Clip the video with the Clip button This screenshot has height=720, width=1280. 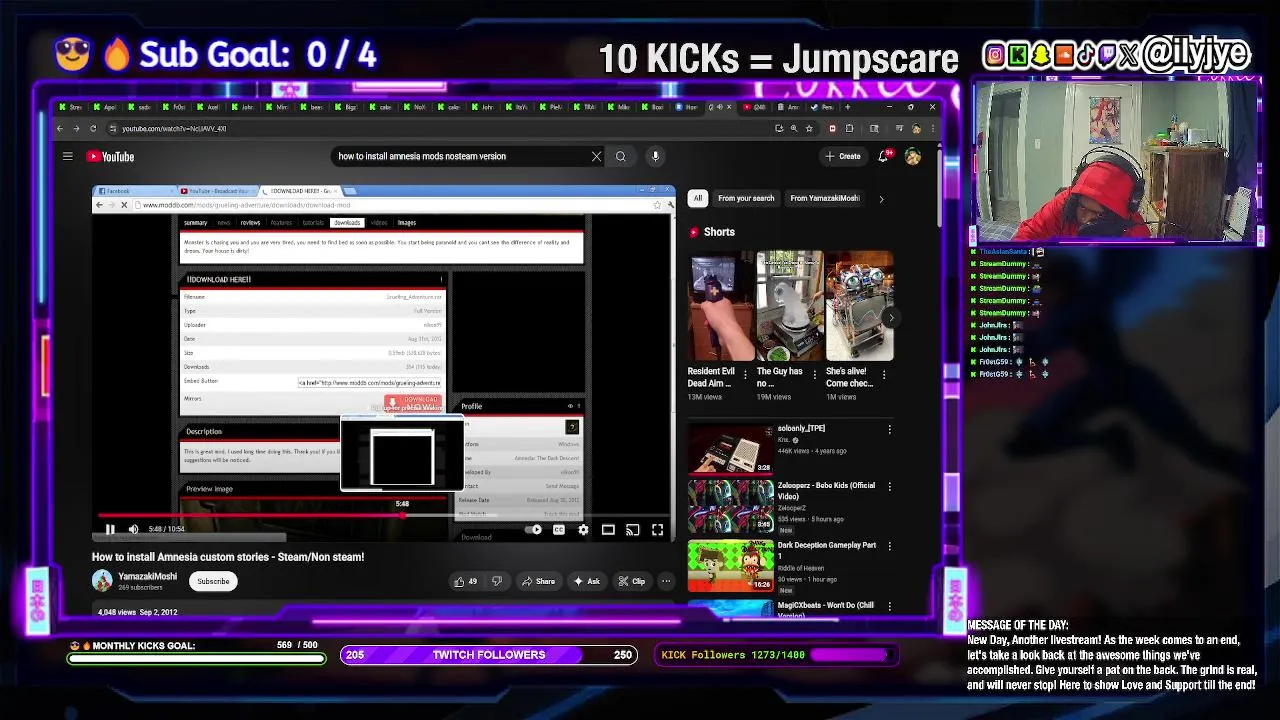(x=631, y=581)
